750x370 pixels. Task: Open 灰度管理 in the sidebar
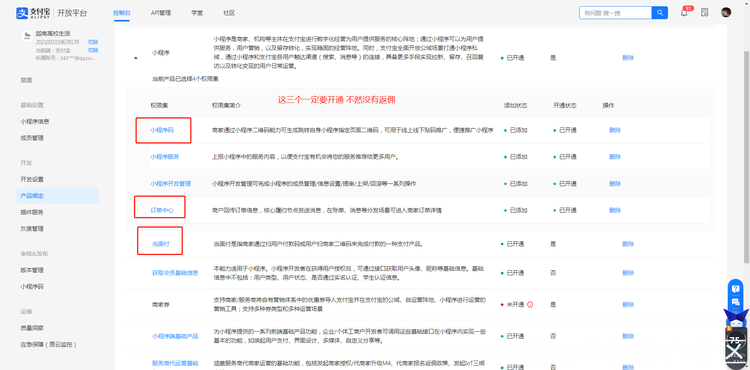click(32, 229)
